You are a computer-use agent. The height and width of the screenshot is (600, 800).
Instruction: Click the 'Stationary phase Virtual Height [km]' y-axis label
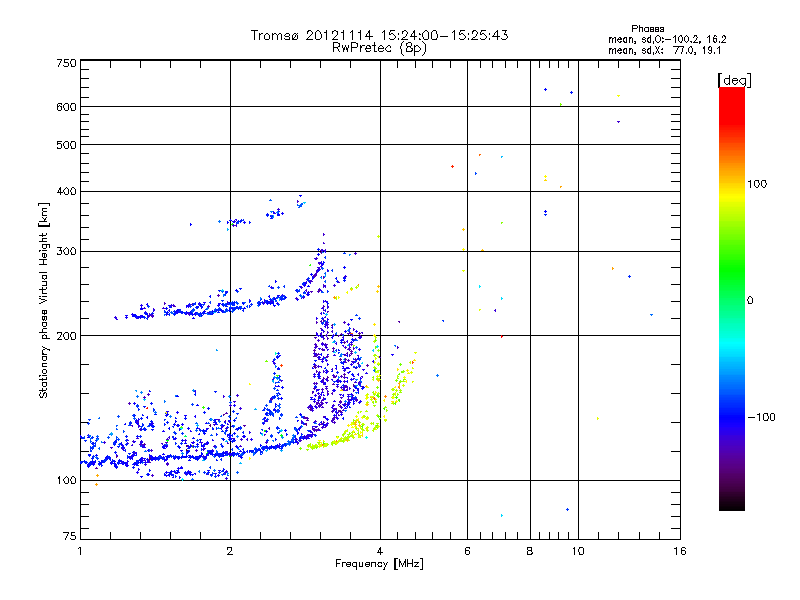pos(44,300)
